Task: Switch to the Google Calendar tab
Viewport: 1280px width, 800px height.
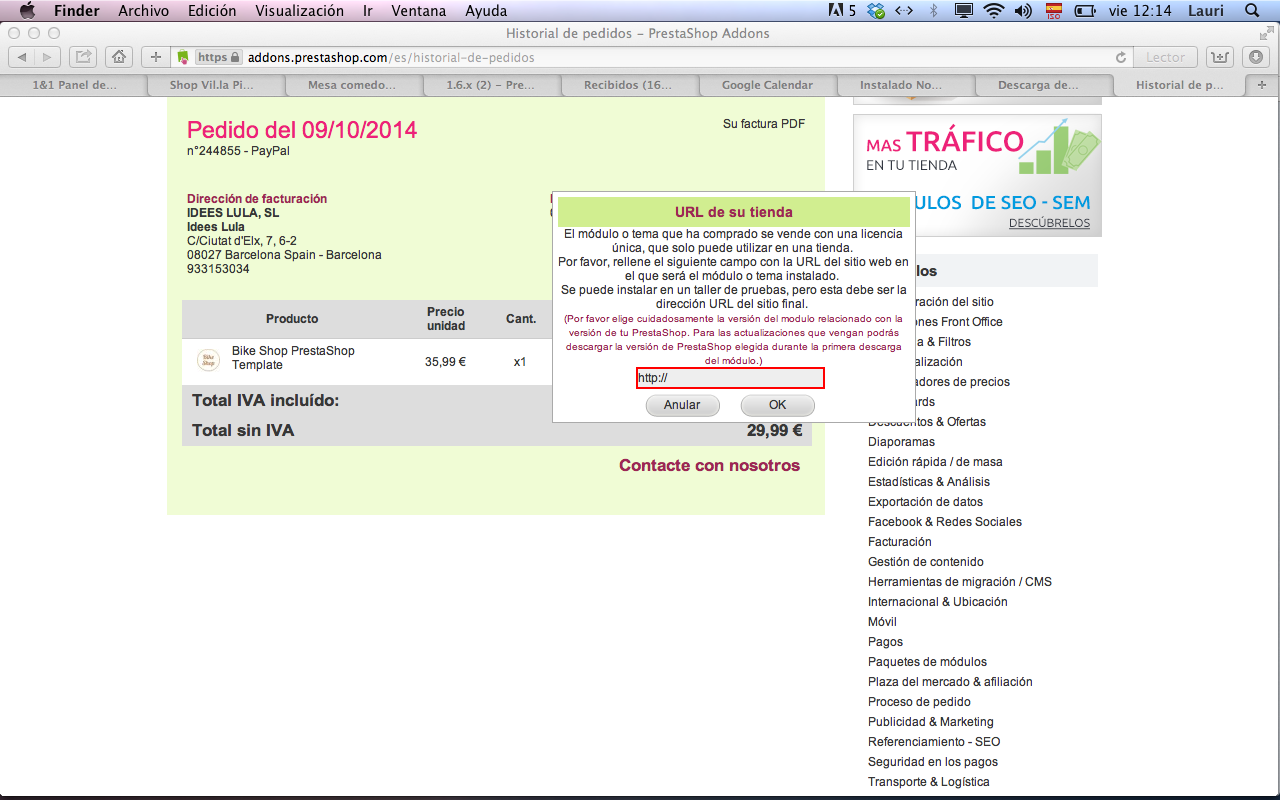Action: [x=767, y=85]
